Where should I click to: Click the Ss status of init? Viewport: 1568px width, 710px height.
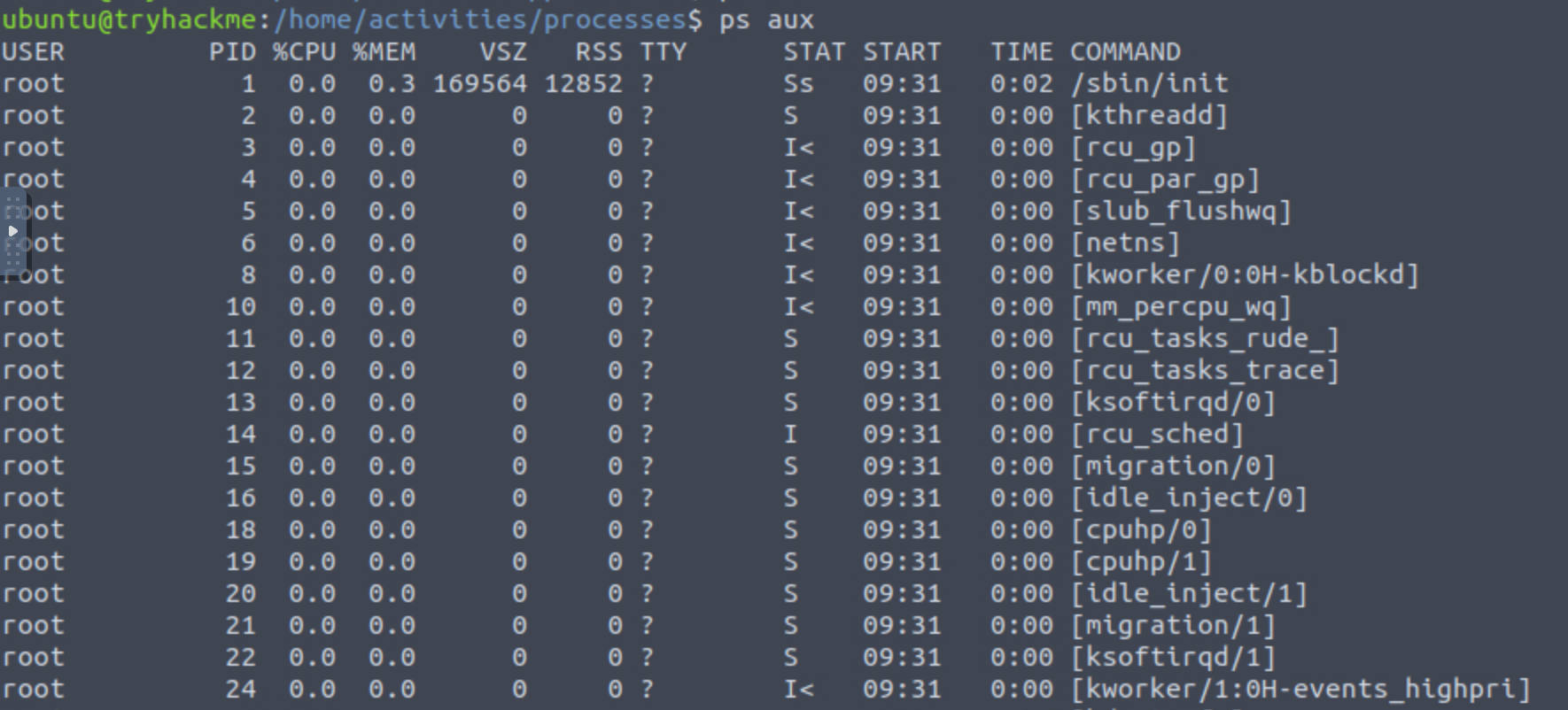click(797, 84)
